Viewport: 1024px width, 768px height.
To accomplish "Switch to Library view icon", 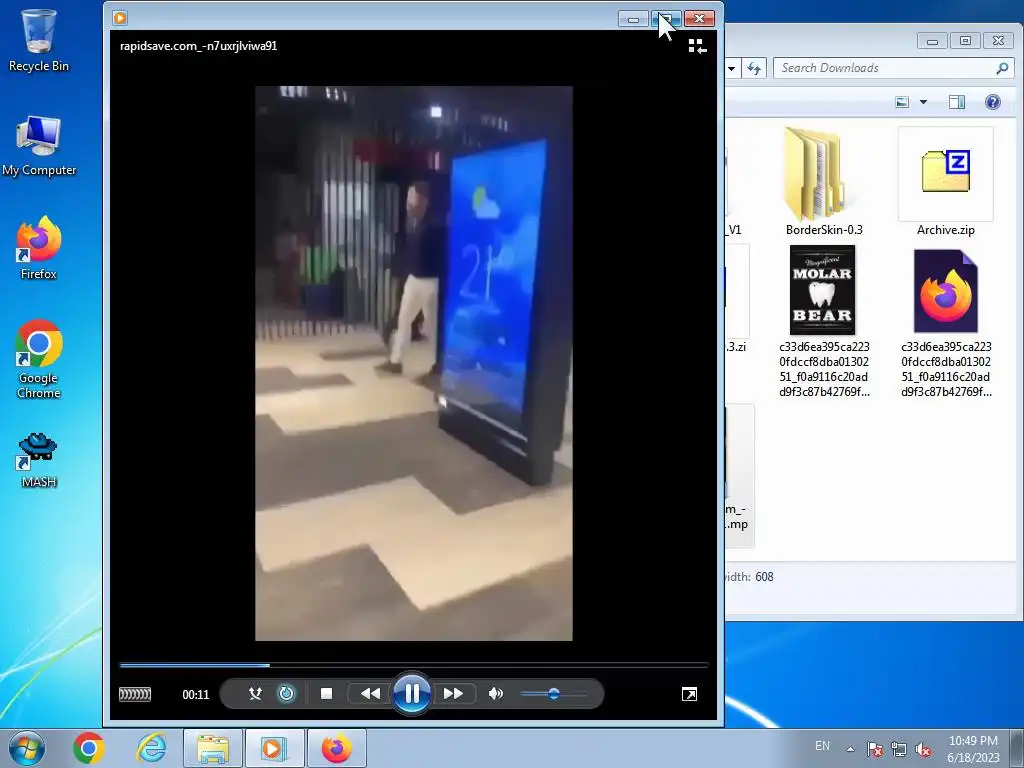I will [697, 46].
